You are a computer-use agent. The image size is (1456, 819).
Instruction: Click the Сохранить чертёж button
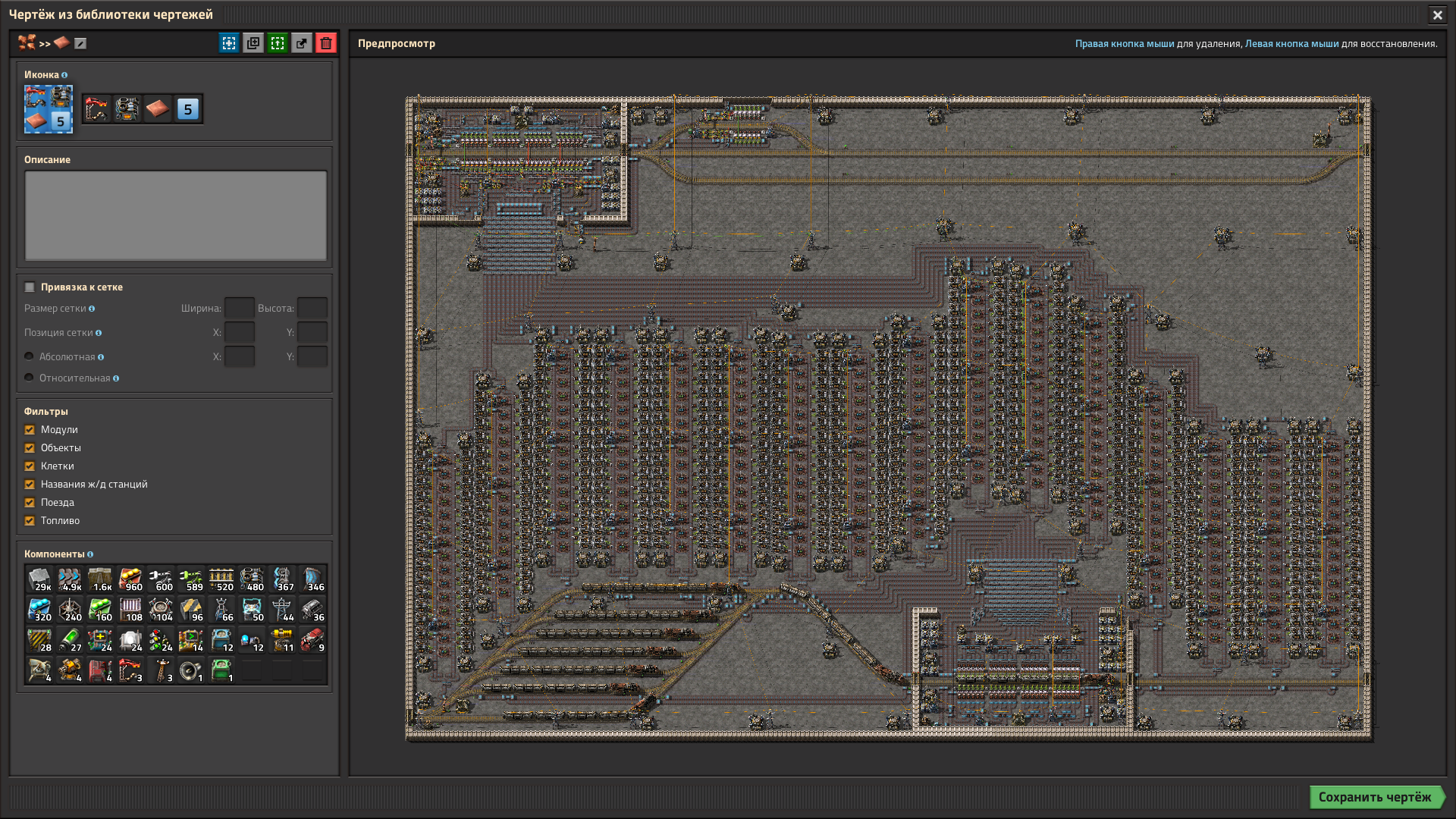click(x=1377, y=797)
